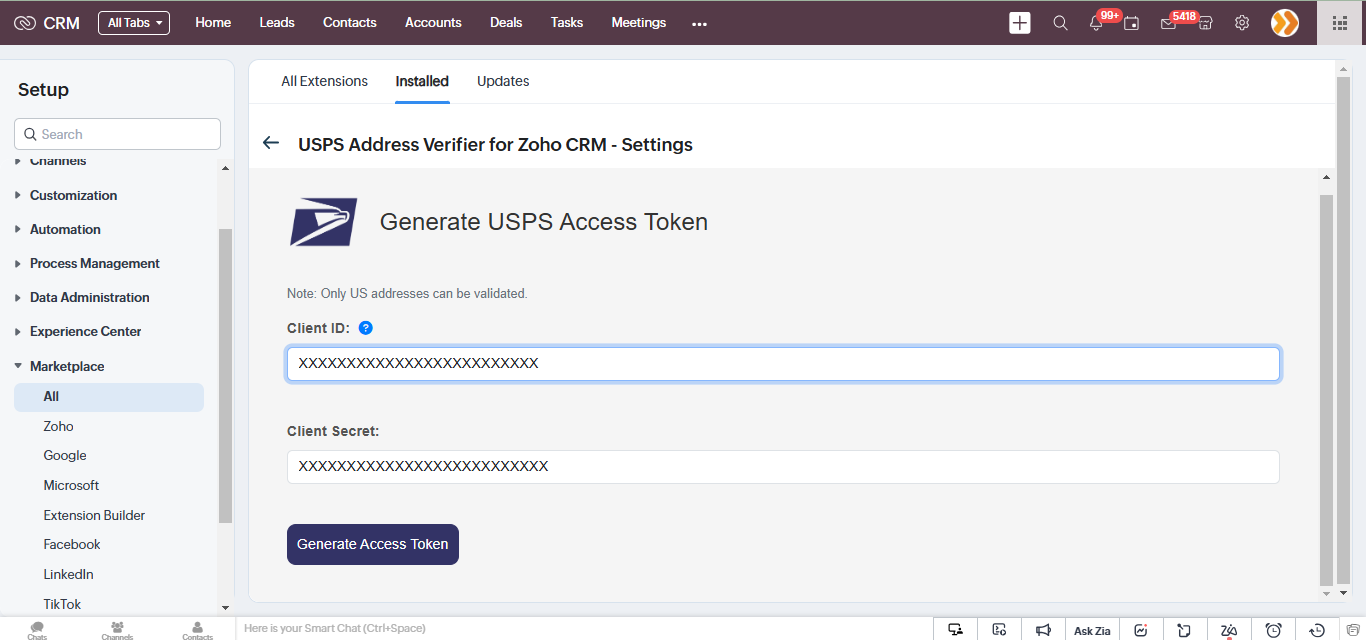This screenshot has height=640, width=1366.
Task: Open the Leads module
Action: [277, 23]
